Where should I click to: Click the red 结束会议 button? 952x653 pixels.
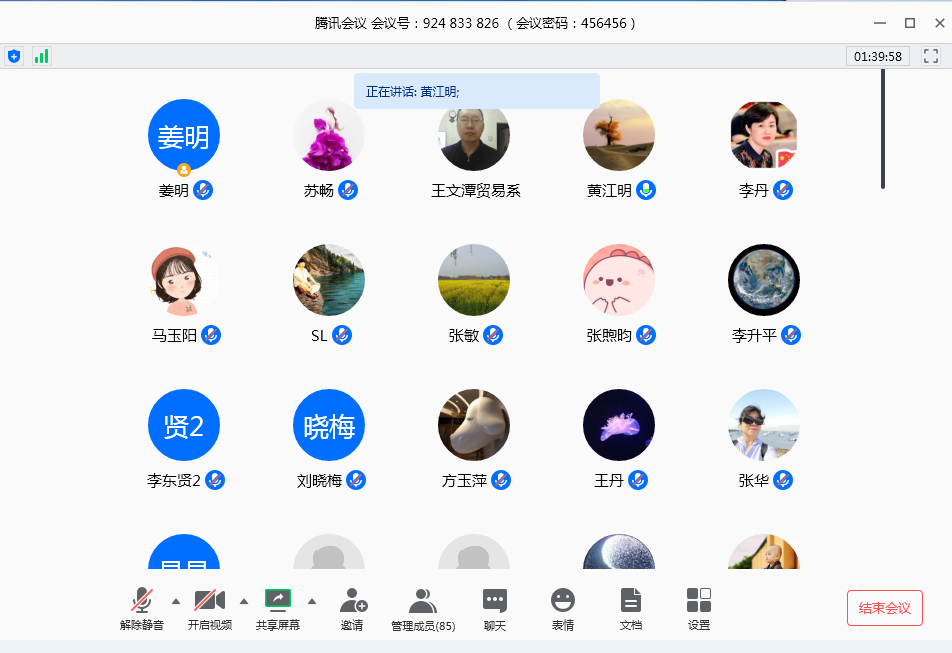pos(884,608)
